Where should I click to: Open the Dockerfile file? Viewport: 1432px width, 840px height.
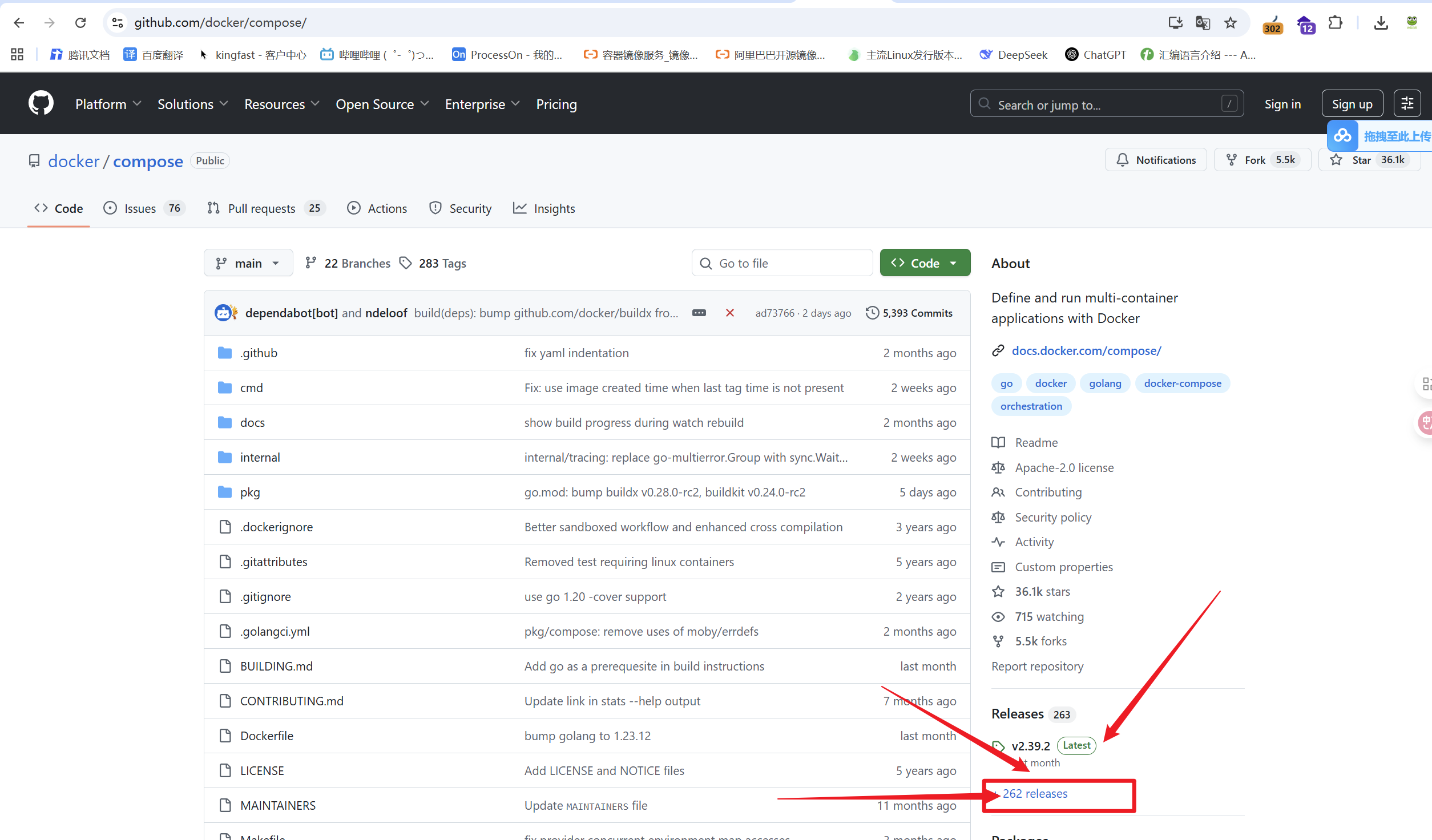pyautogui.click(x=267, y=736)
